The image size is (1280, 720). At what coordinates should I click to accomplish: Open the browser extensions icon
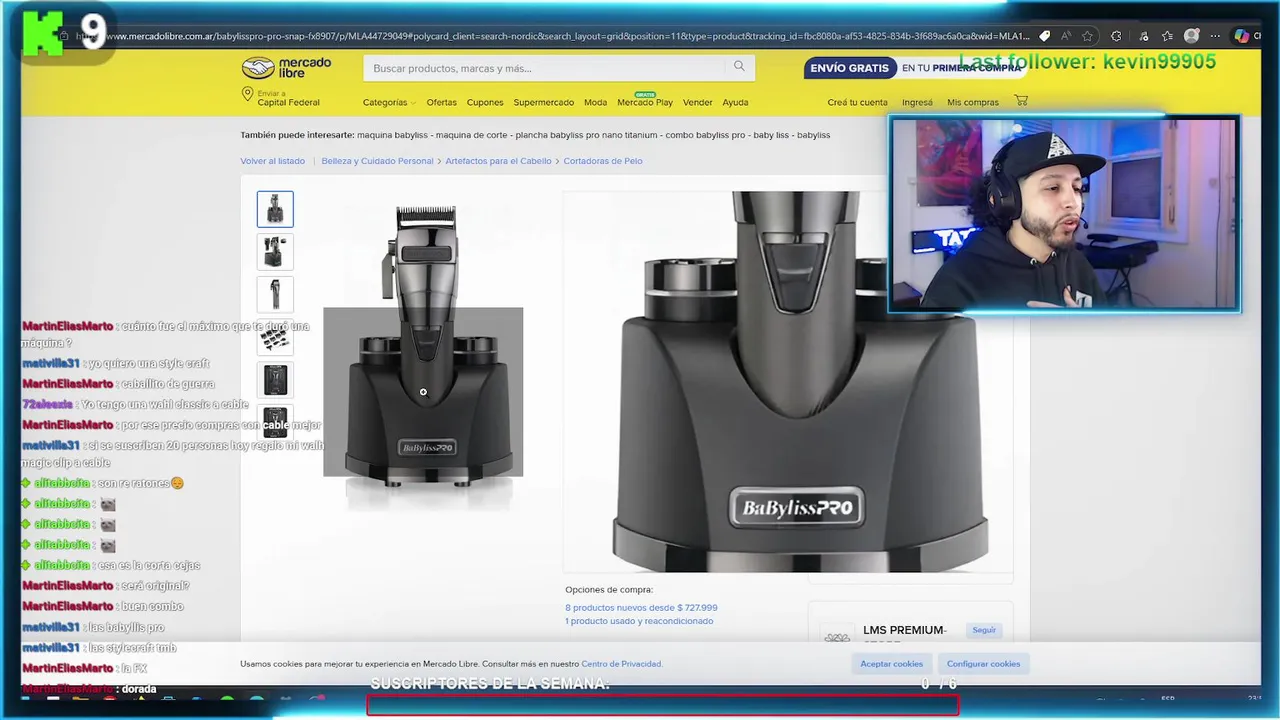click(1116, 36)
